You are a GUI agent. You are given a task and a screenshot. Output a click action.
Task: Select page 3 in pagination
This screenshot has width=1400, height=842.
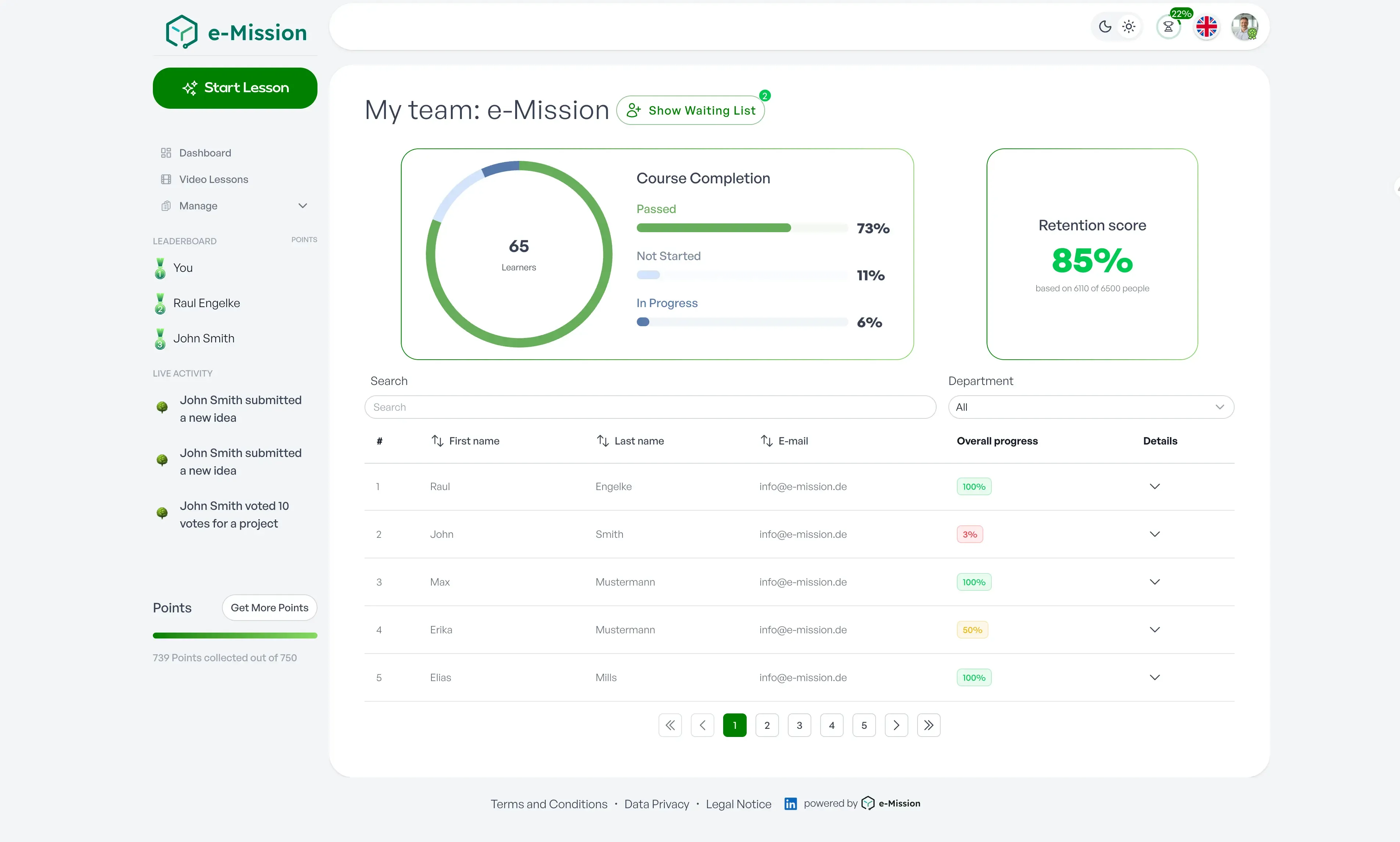click(x=800, y=725)
